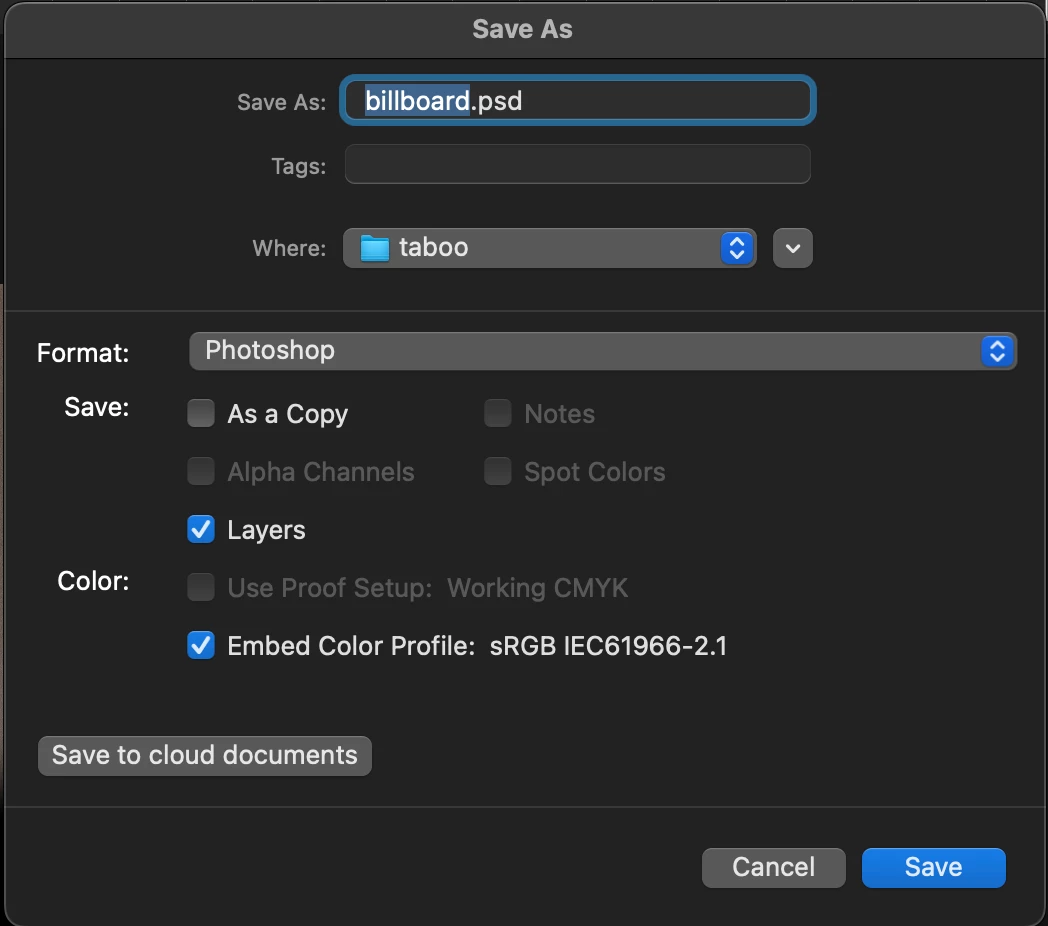Image resolution: width=1048 pixels, height=926 pixels.
Task: Click the Where popup stepper arrows
Action: [x=736, y=248]
